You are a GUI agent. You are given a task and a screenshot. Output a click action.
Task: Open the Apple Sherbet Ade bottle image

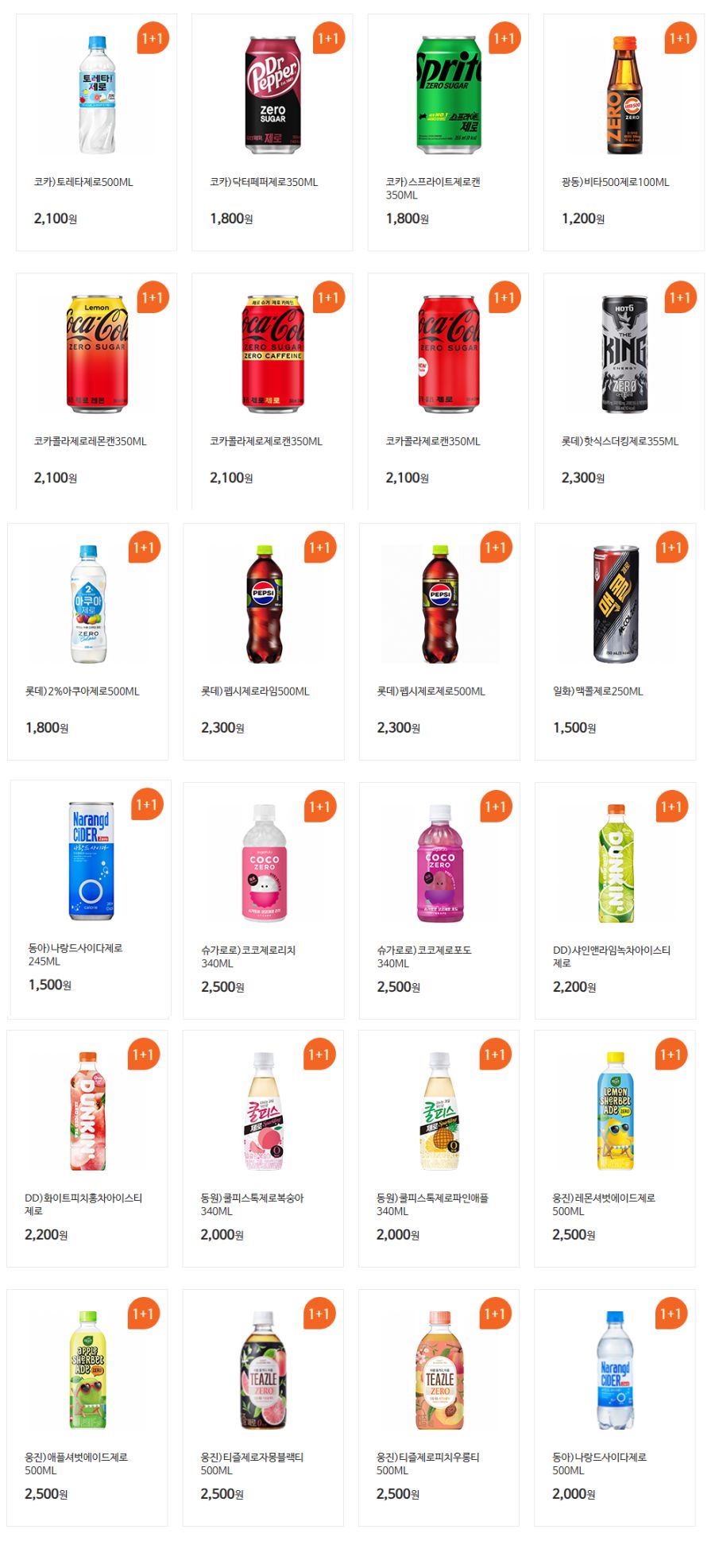(88, 1369)
